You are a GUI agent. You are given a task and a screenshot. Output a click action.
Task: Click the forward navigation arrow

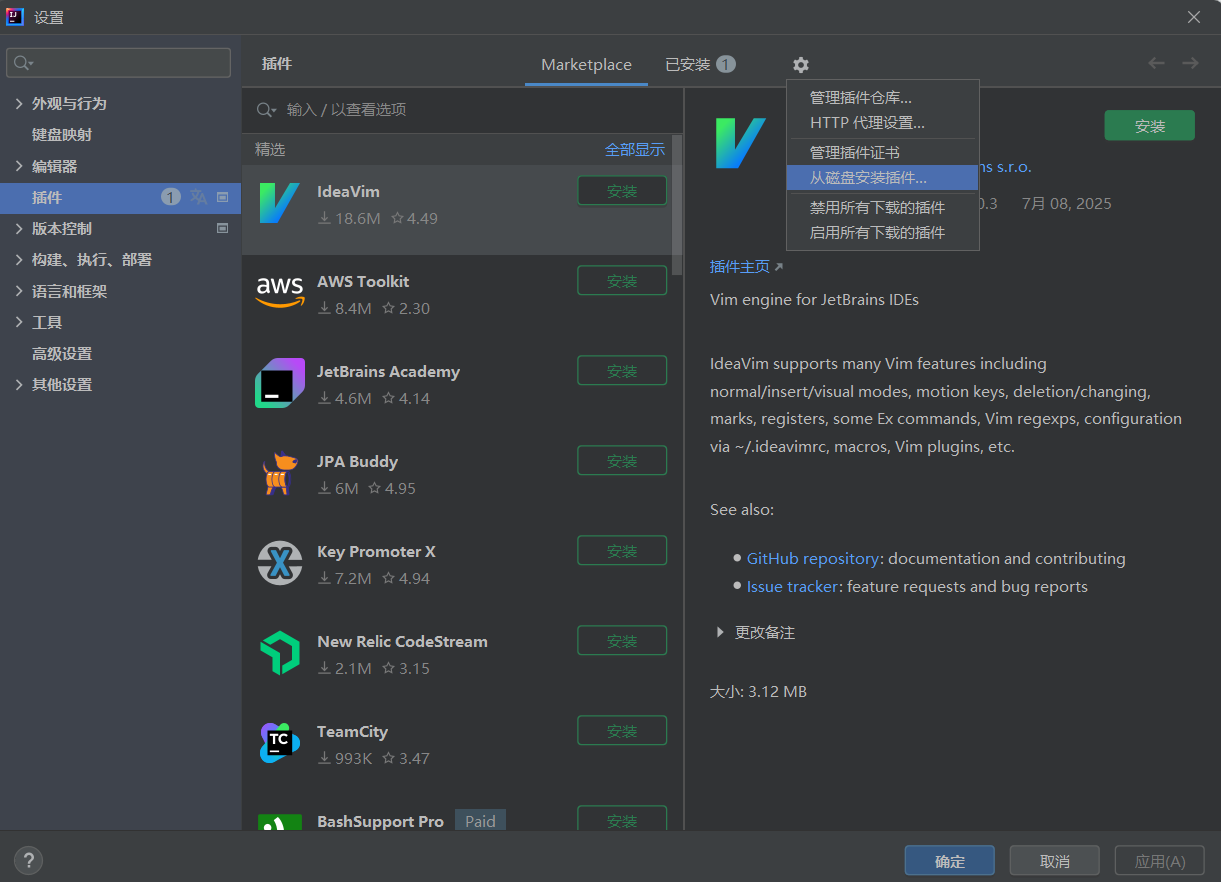1190,63
